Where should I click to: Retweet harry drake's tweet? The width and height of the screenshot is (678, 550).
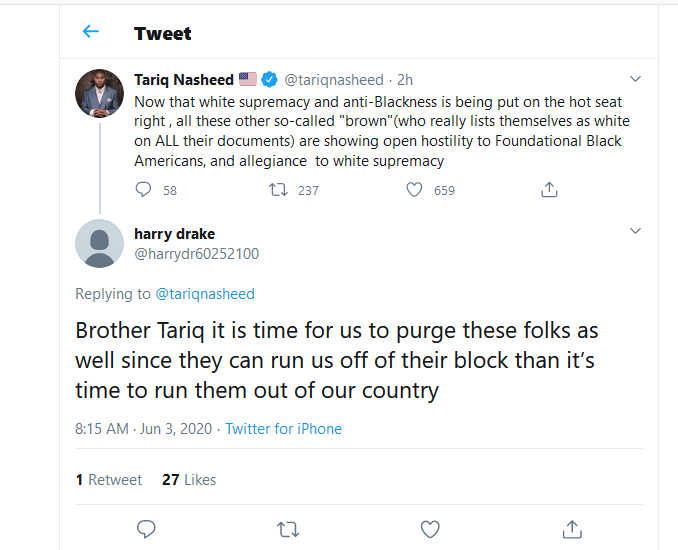288,529
